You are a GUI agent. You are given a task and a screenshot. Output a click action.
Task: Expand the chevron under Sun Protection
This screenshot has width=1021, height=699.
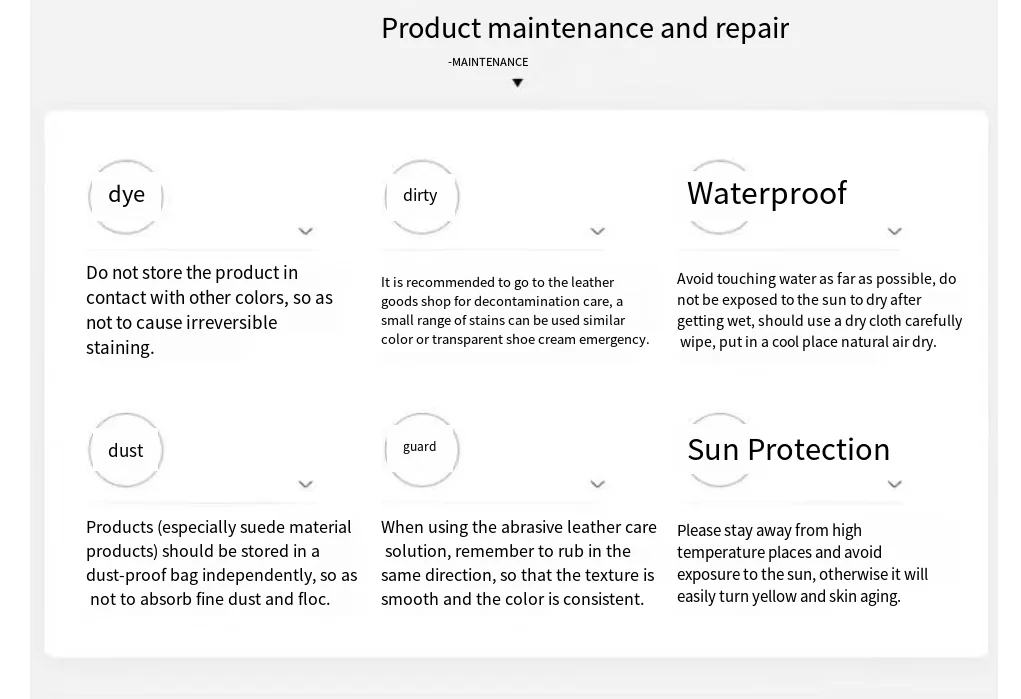894,484
